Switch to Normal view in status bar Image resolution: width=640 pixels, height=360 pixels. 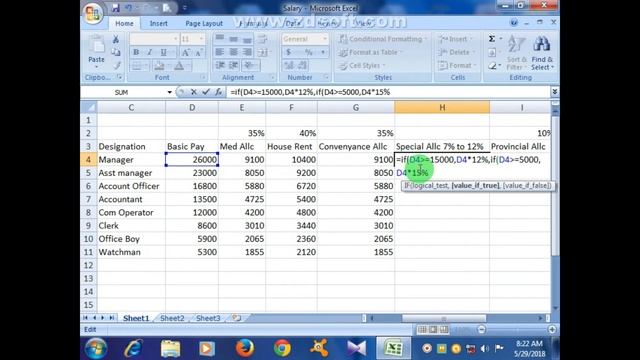(422, 329)
